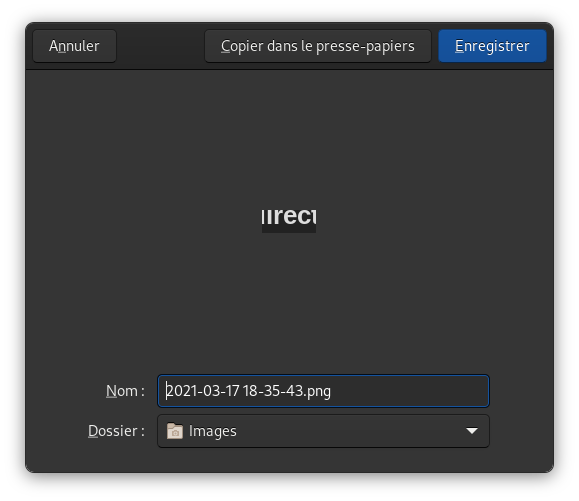Click the Nom label
Image resolution: width=579 pixels, height=501 pixels.
click(x=125, y=391)
